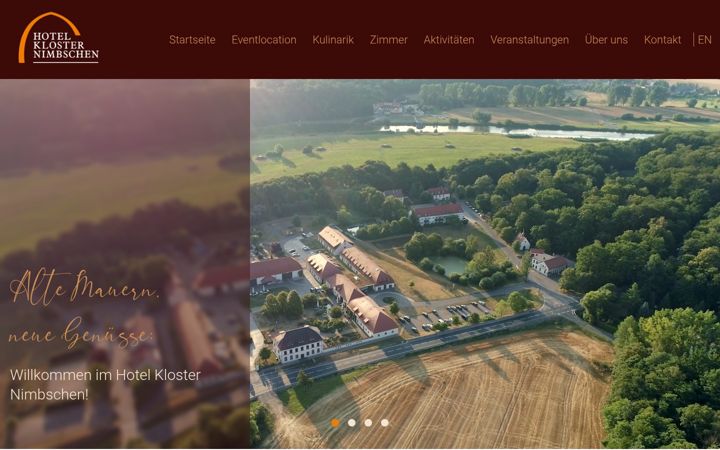The height and width of the screenshot is (450, 720).
Task: Open the Veranstaltungen menu item
Action: tap(529, 40)
